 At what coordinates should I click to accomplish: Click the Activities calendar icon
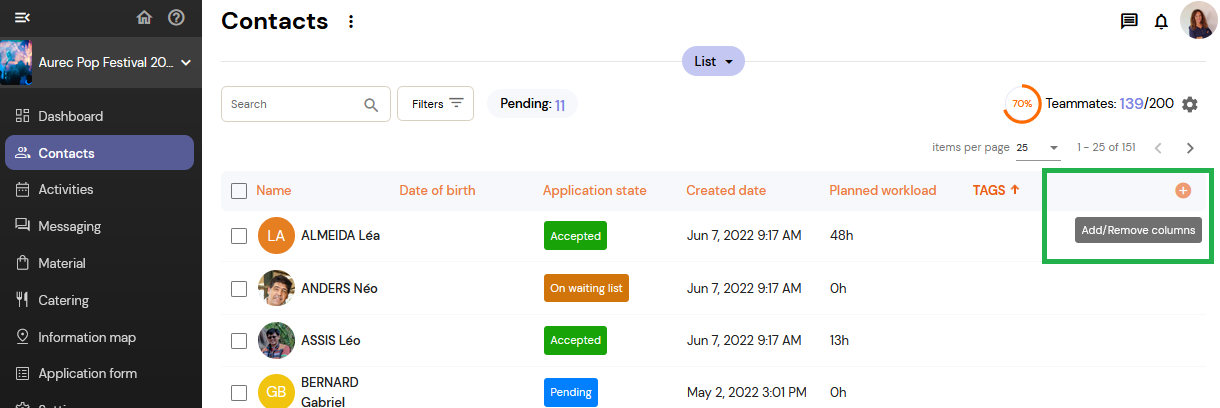22,189
